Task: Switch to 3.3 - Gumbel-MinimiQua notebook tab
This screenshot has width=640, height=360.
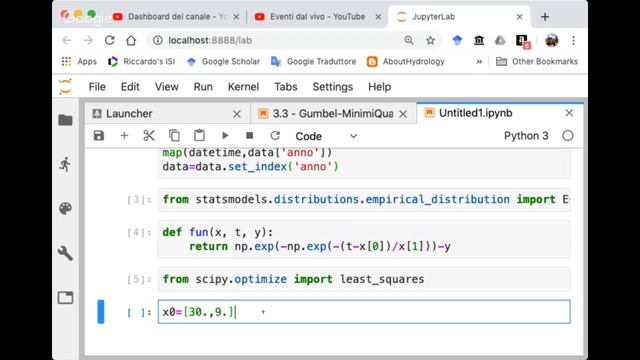Action: pyautogui.click(x=333, y=114)
